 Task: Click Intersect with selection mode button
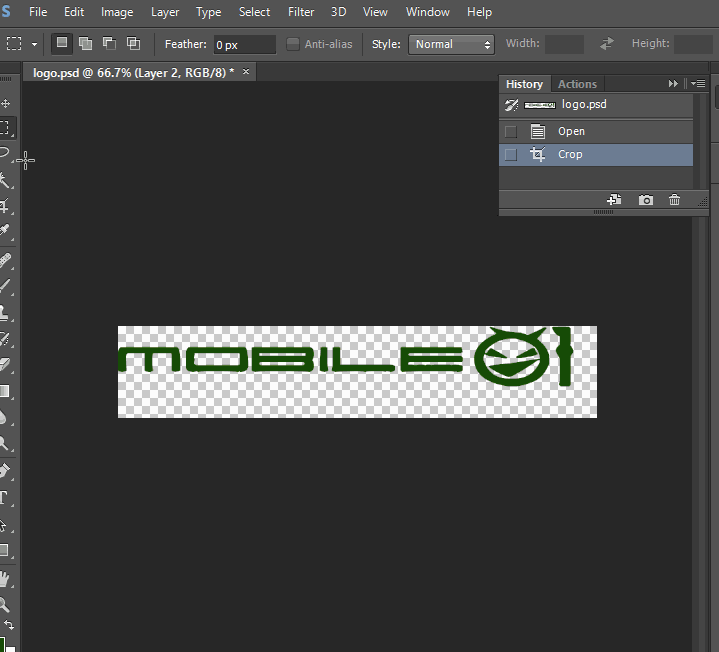133,44
